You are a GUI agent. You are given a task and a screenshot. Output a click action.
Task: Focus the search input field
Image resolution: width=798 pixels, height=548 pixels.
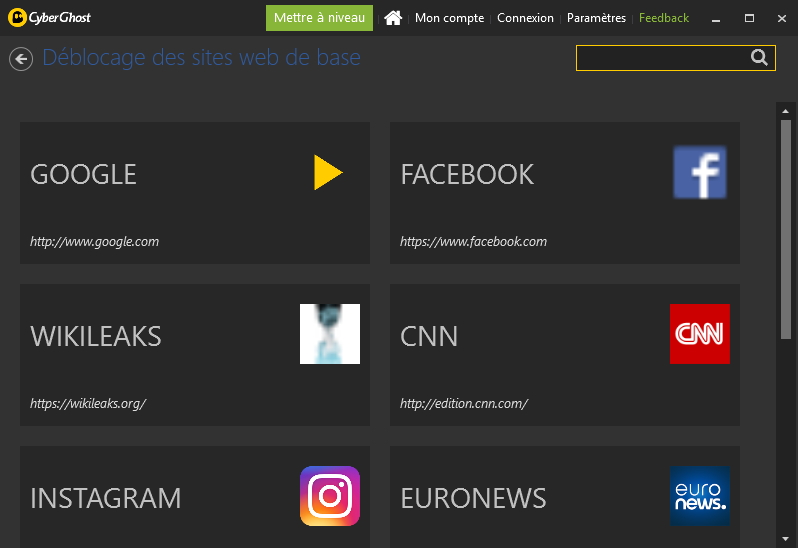point(675,58)
